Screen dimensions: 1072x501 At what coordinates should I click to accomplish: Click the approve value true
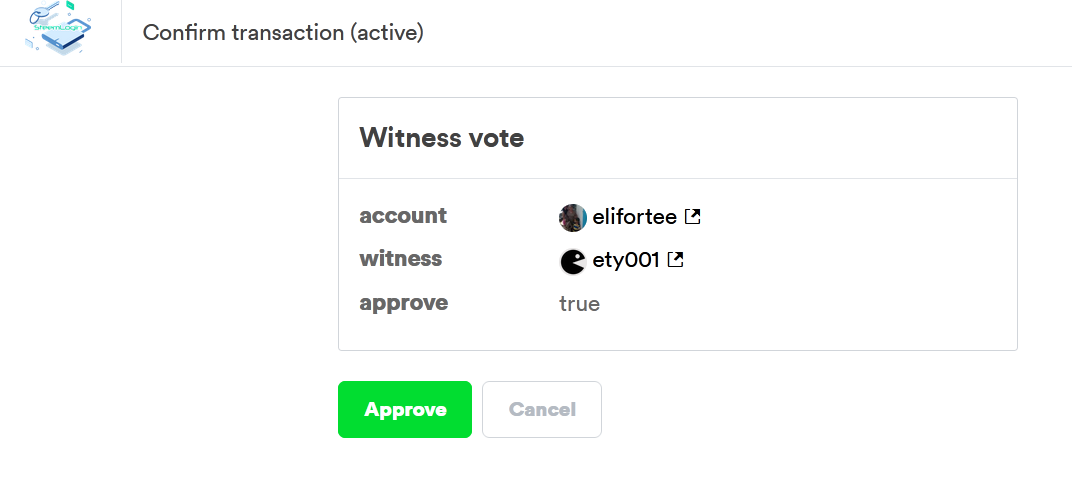(x=579, y=304)
